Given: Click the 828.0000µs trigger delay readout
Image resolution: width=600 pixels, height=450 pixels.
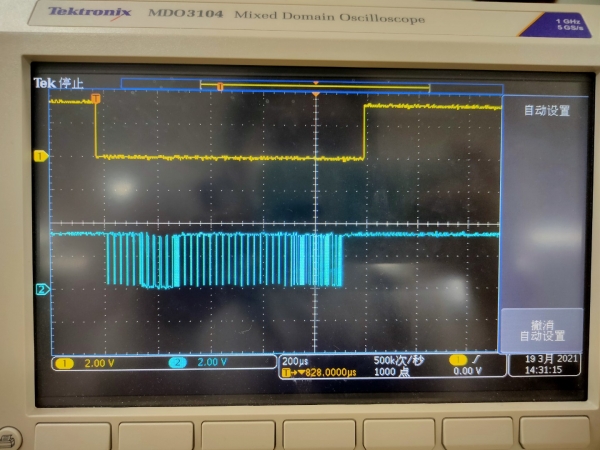Looking at the screenshot, I should pyautogui.click(x=320, y=372).
